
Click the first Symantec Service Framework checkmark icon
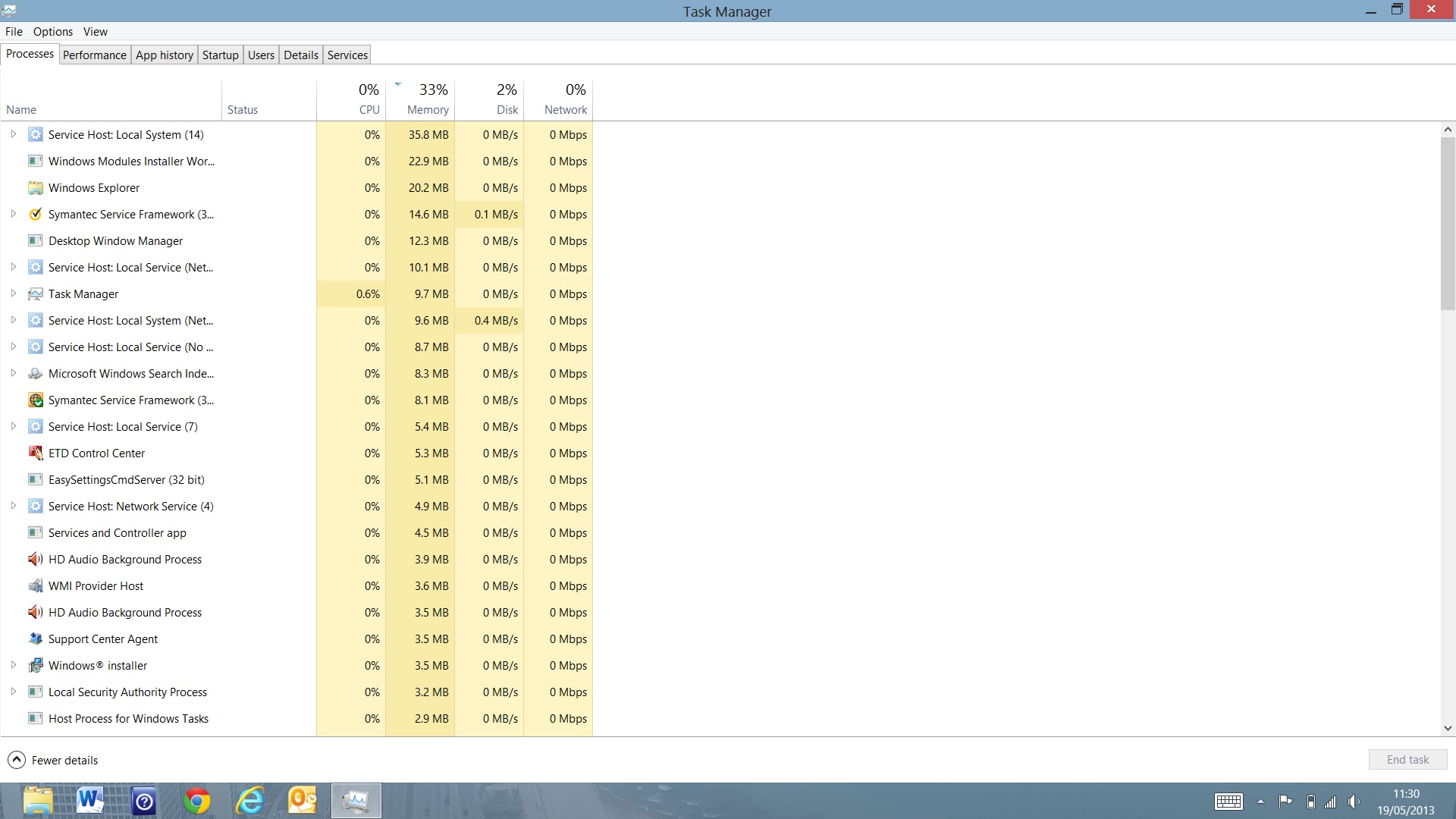[x=35, y=214]
